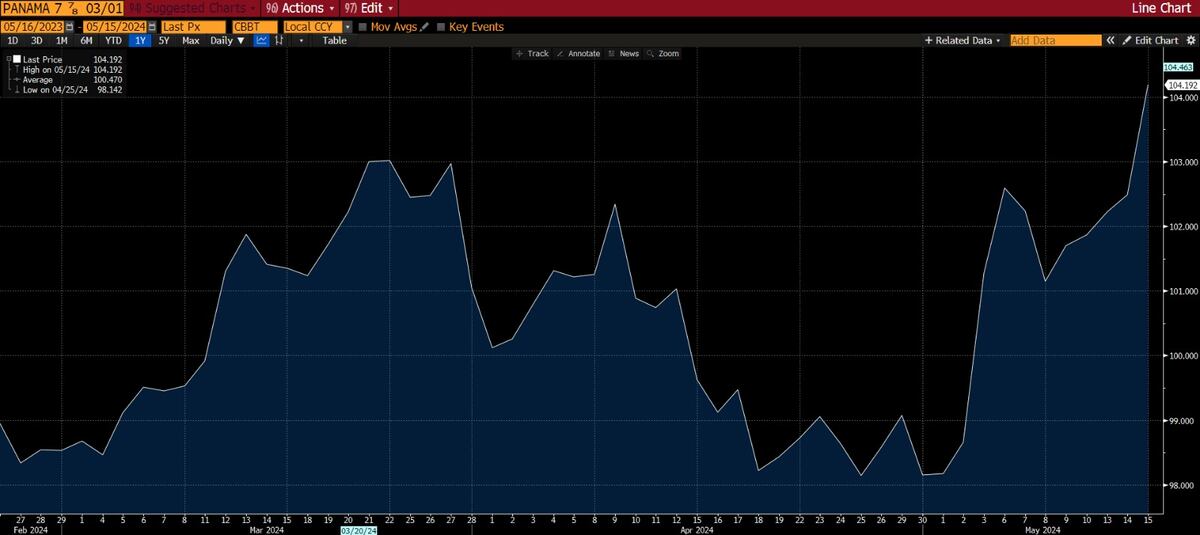
Task: Open the Daily periodicity dropdown
Action: pos(227,41)
